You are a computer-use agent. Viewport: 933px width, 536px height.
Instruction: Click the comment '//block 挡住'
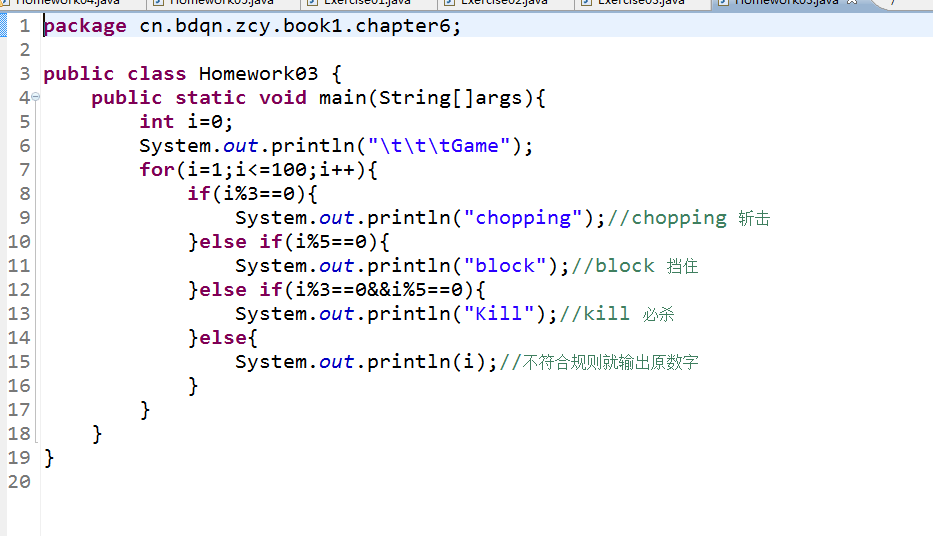pos(635,266)
